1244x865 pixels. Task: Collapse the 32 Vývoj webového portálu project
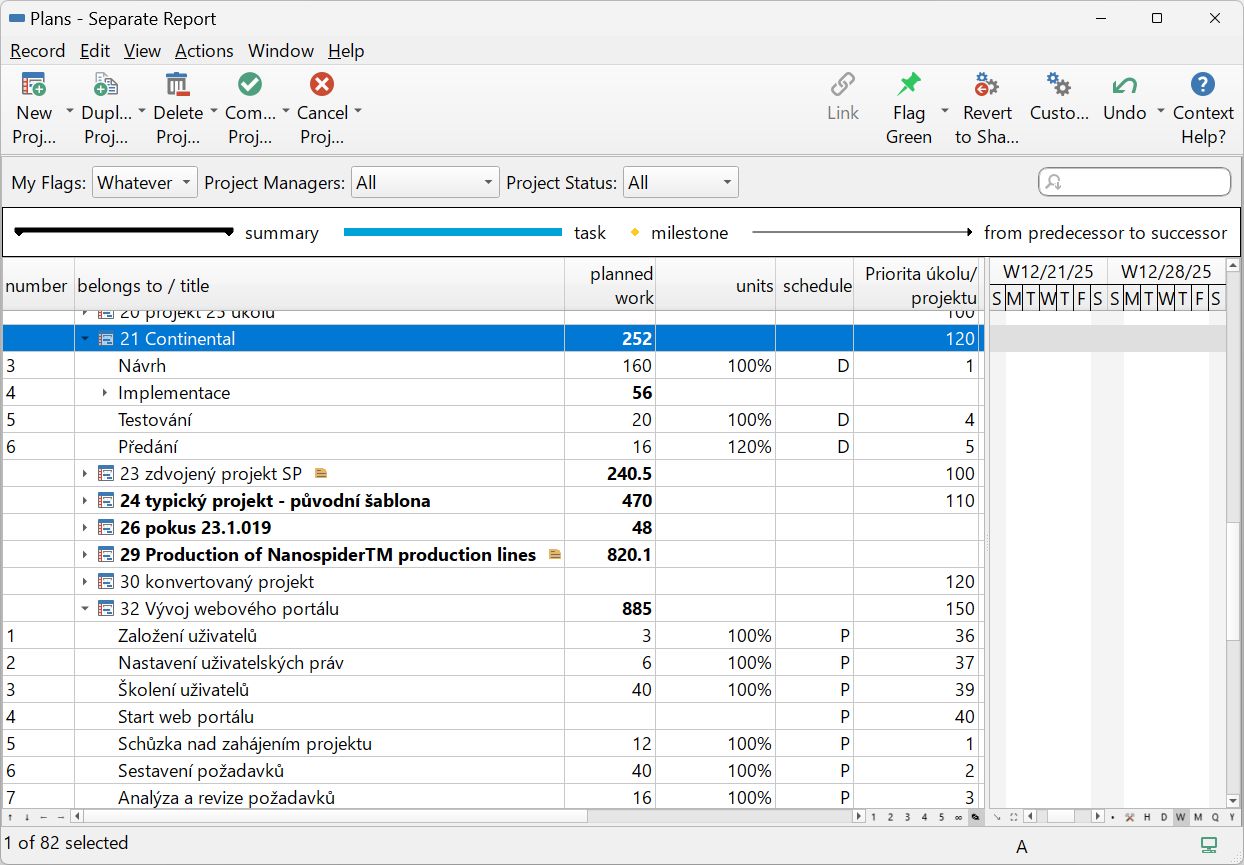[x=85, y=609]
